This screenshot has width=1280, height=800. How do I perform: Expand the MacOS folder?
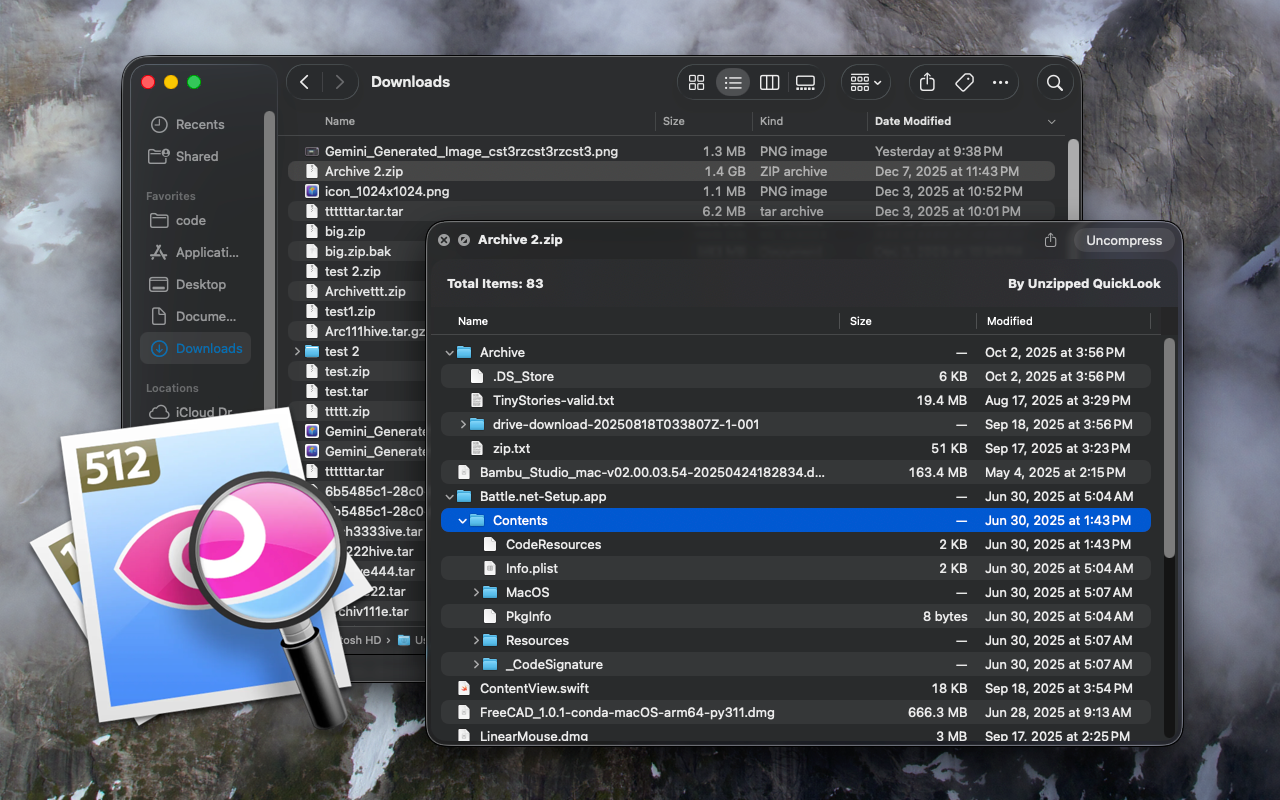(x=476, y=592)
